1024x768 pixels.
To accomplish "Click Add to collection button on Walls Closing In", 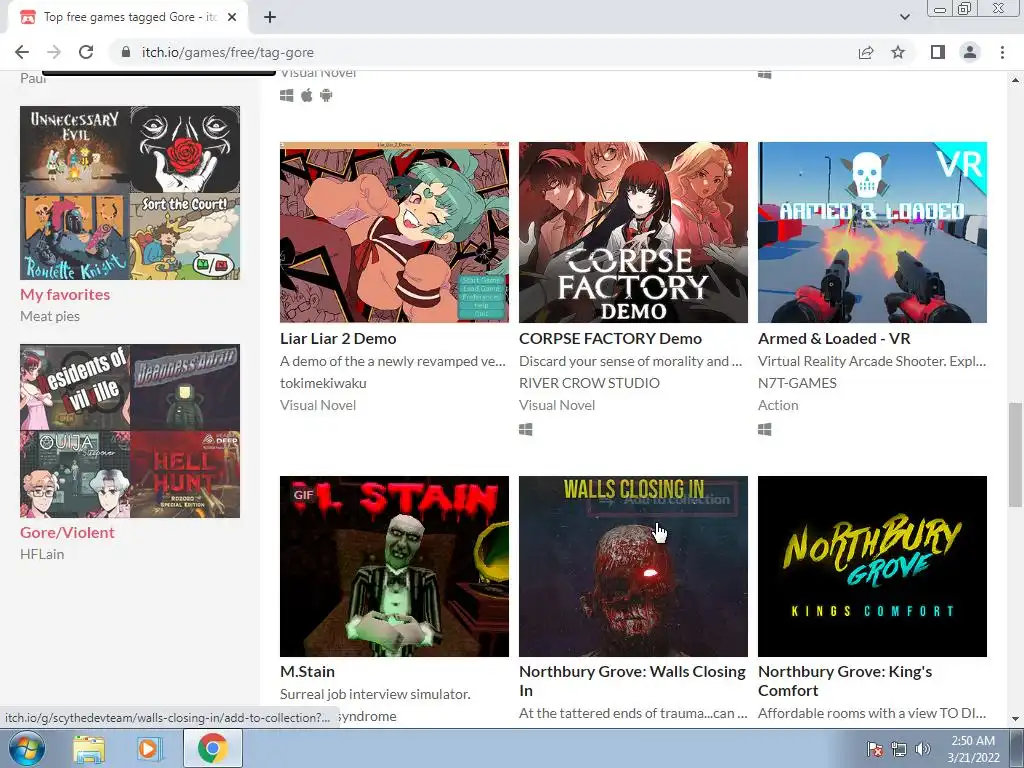I will coord(662,500).
